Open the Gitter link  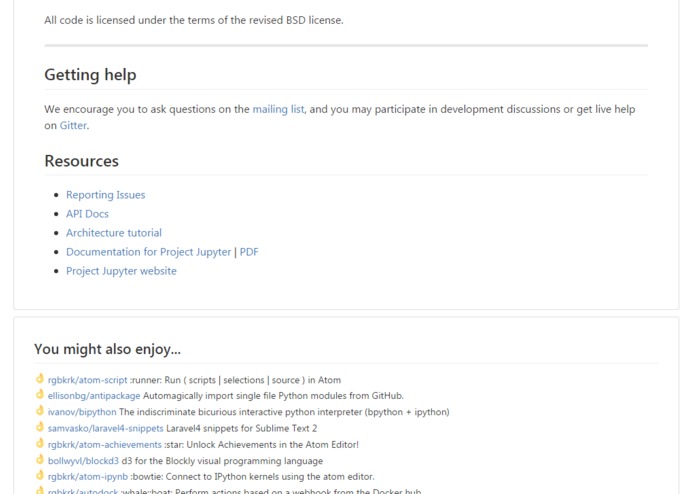point(73,125)
